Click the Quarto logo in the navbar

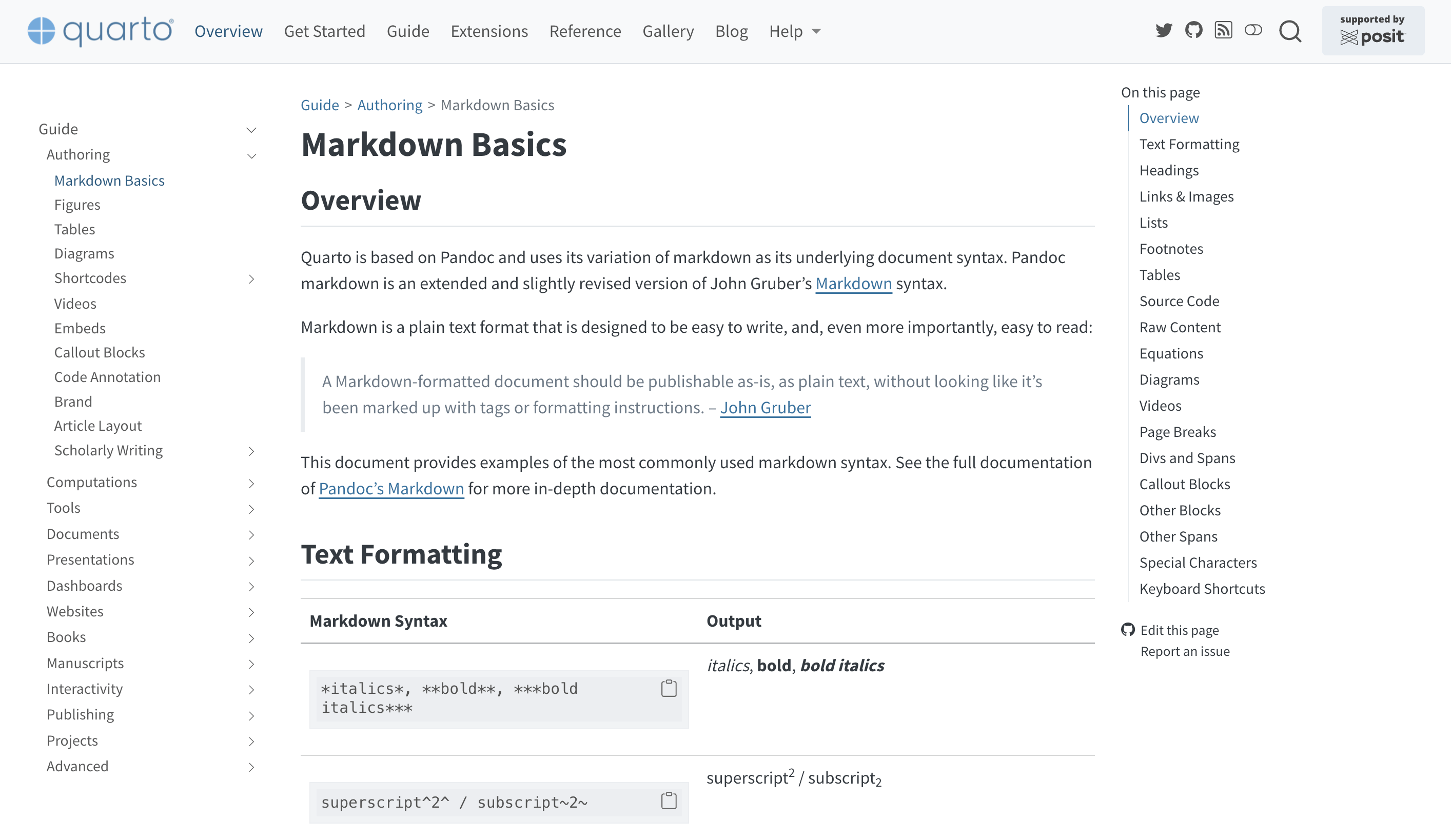[101, 30]
